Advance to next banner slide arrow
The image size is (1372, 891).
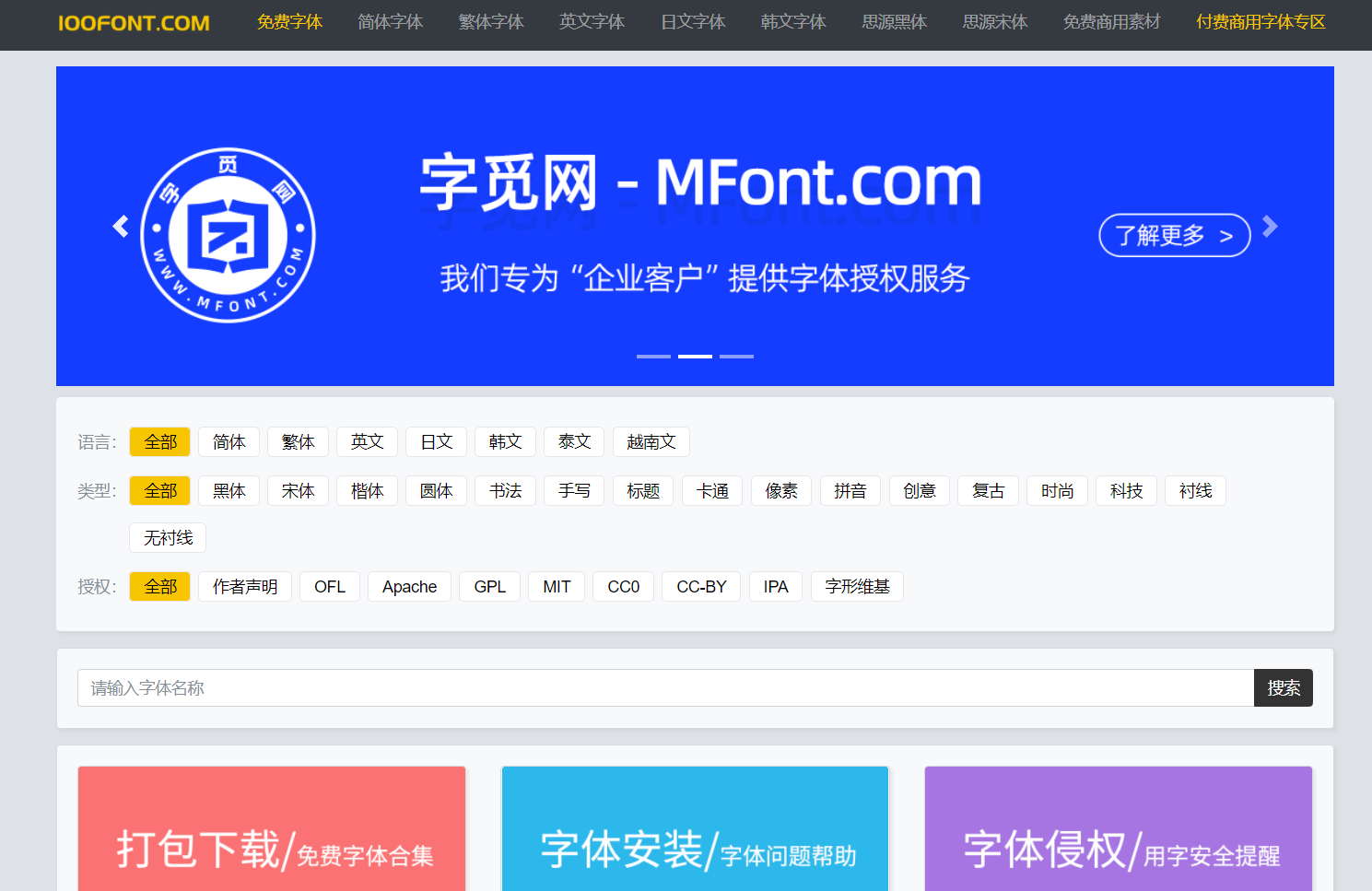click(1270, 227)
